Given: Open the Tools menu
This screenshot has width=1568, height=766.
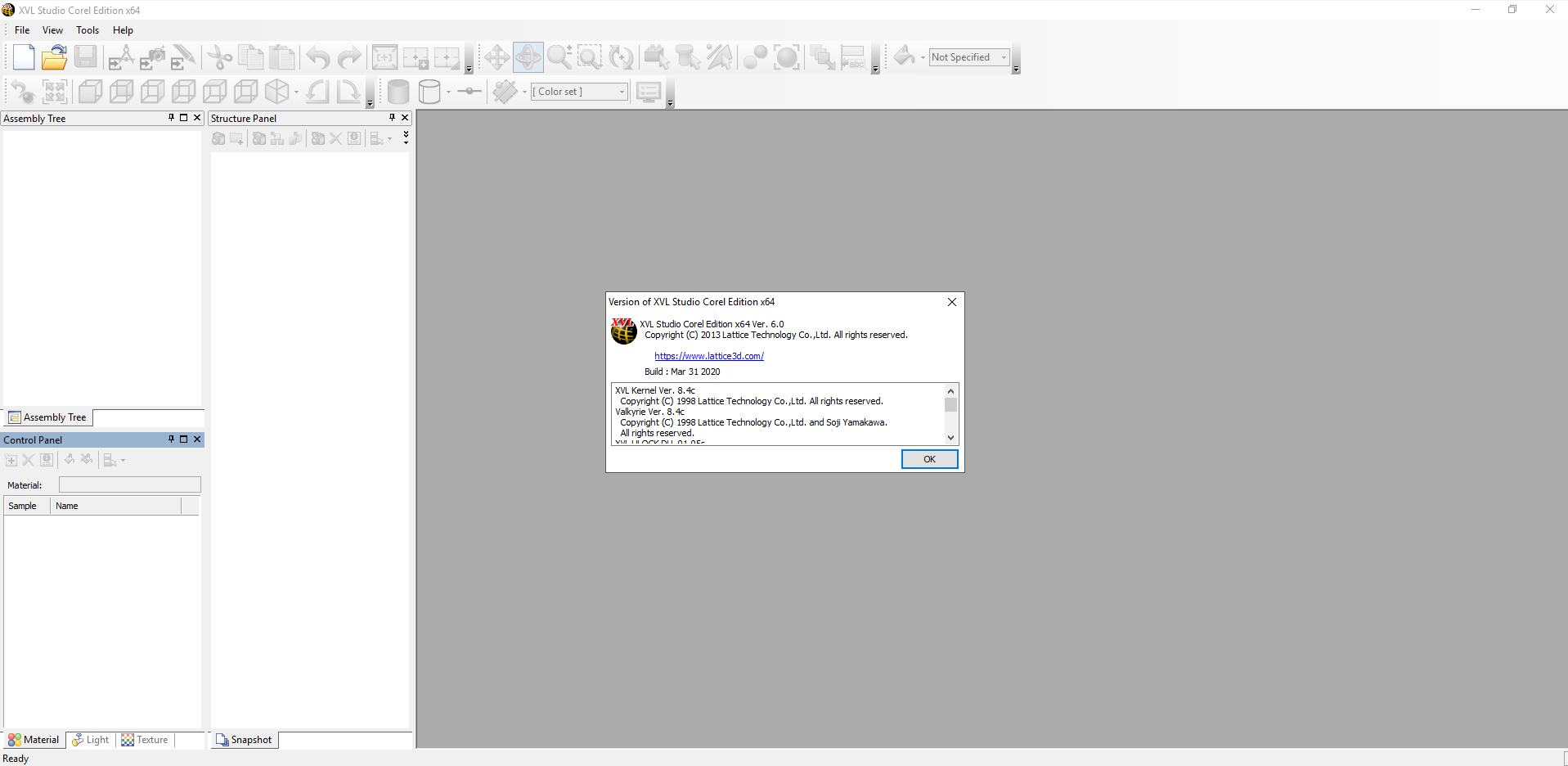Looking at the screenshot, I should 88,30.
